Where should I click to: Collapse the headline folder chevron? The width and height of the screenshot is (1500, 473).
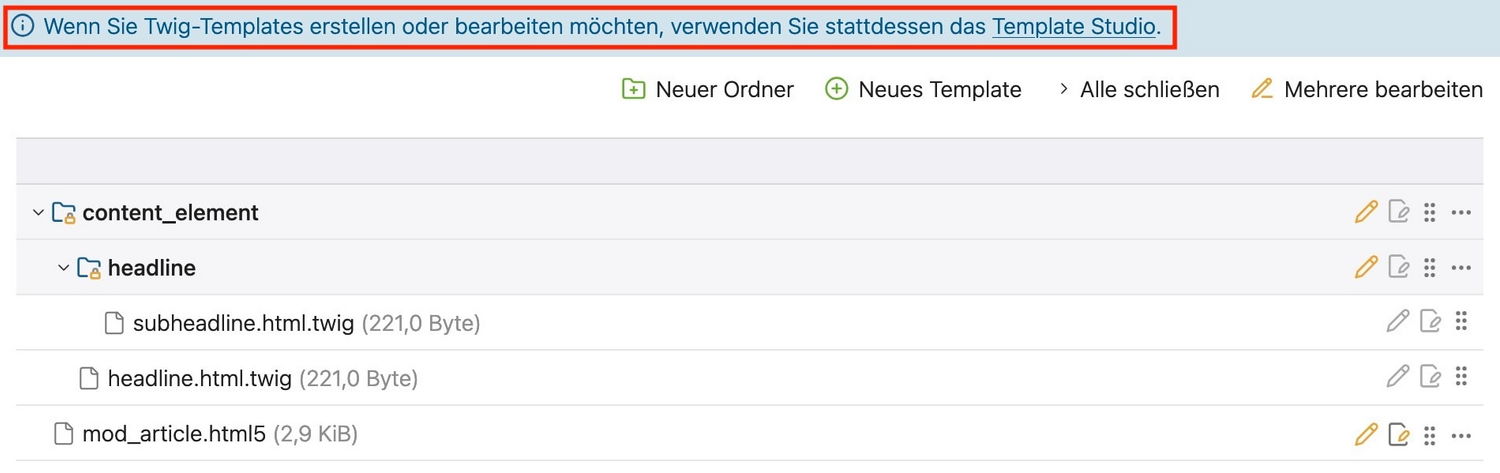64,268
